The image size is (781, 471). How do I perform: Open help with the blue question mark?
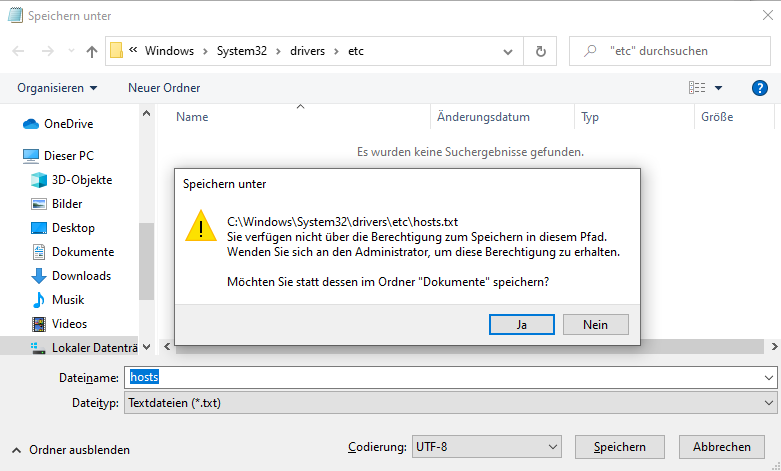coord(760,88)
